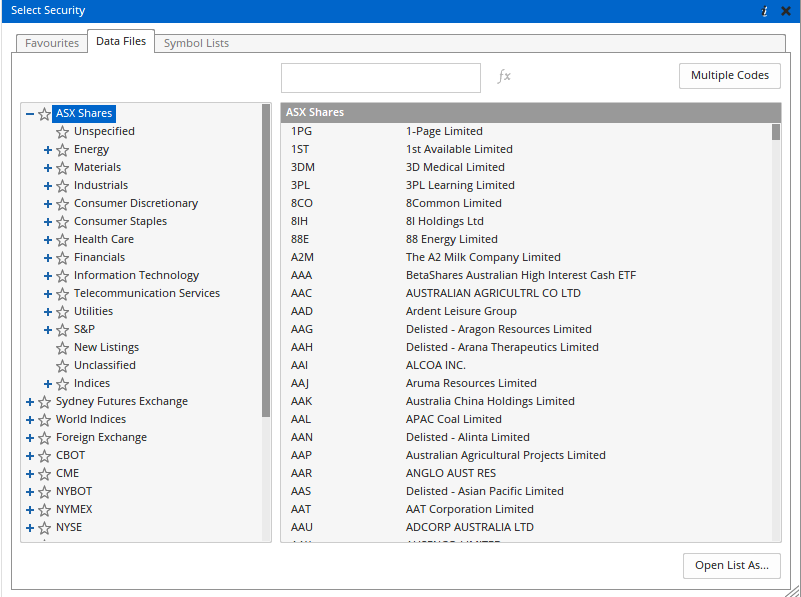
Task: Expand the Industrials node
Action: coord(48,186)
